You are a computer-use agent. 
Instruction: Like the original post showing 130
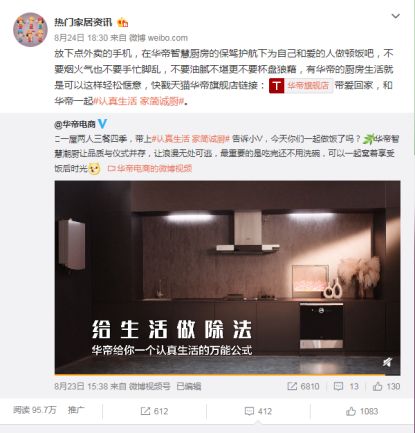pos(386,386)
